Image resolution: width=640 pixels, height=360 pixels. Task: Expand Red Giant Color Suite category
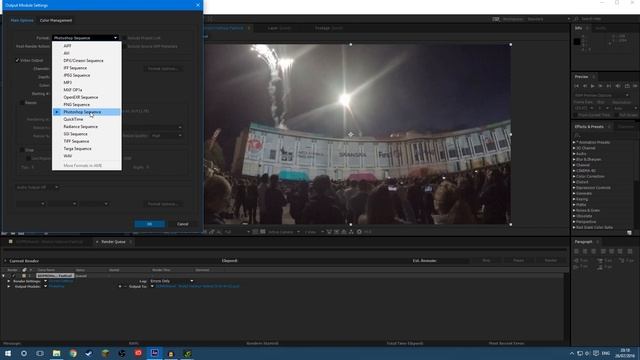coord(574,227)
